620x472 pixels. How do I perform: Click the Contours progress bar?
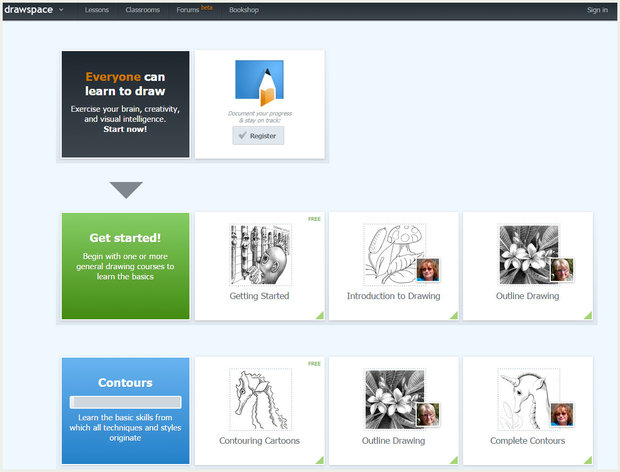coord(125,402)
